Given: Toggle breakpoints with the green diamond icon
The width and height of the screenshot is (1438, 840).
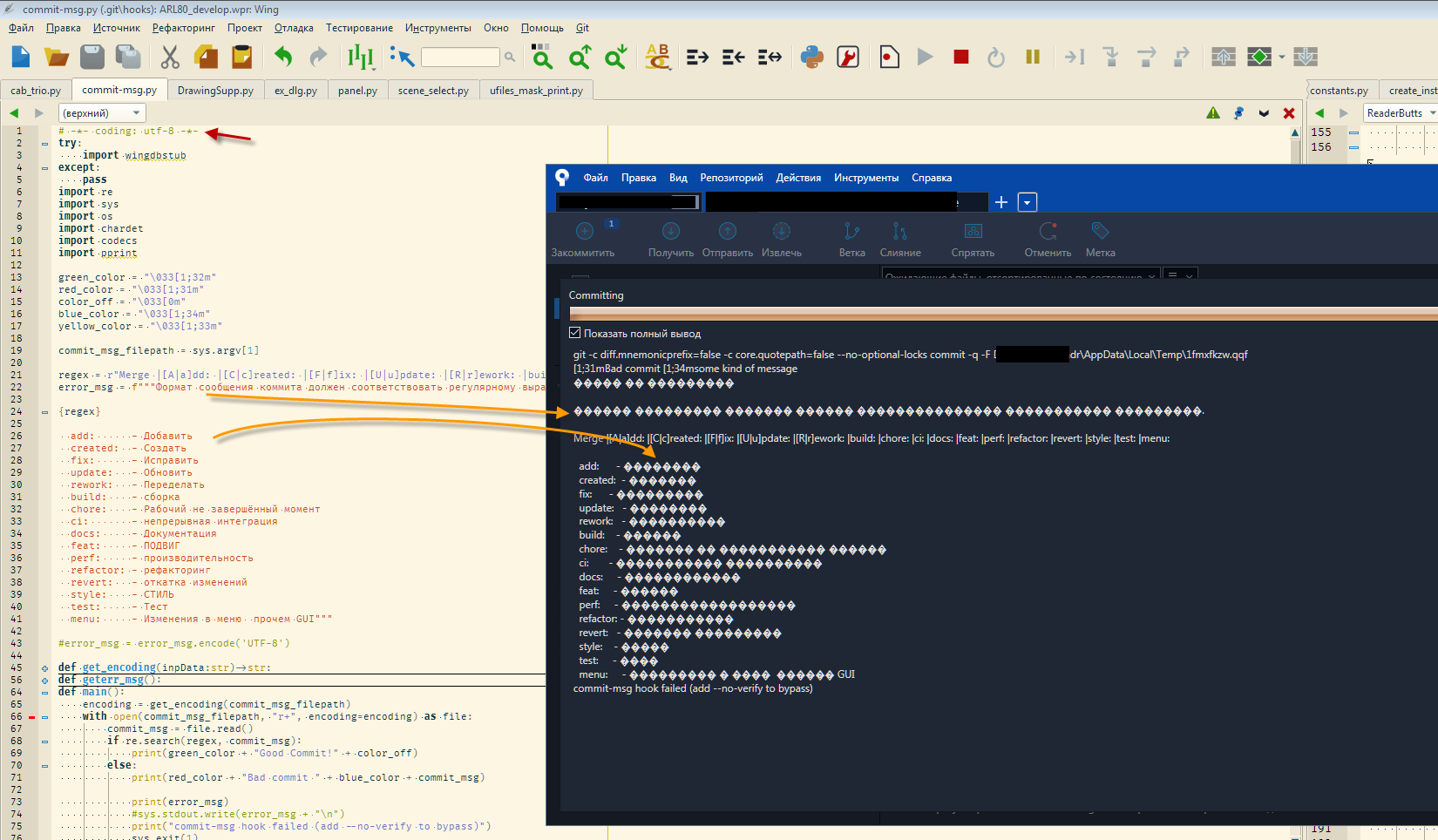Looking at the screenshot, I should 1259,57.
